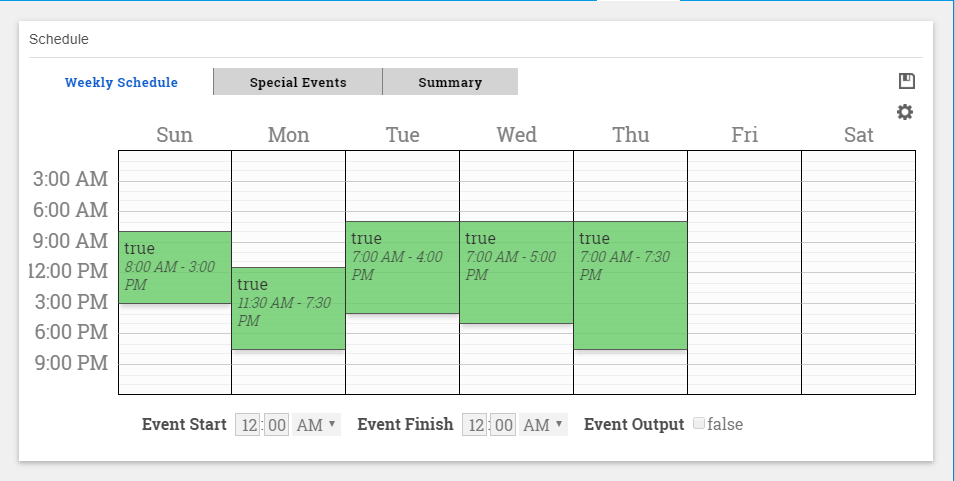Select the Thursday 7:00 AM - 7:30 PM event
955x481 pixels.
click(630, 285)
